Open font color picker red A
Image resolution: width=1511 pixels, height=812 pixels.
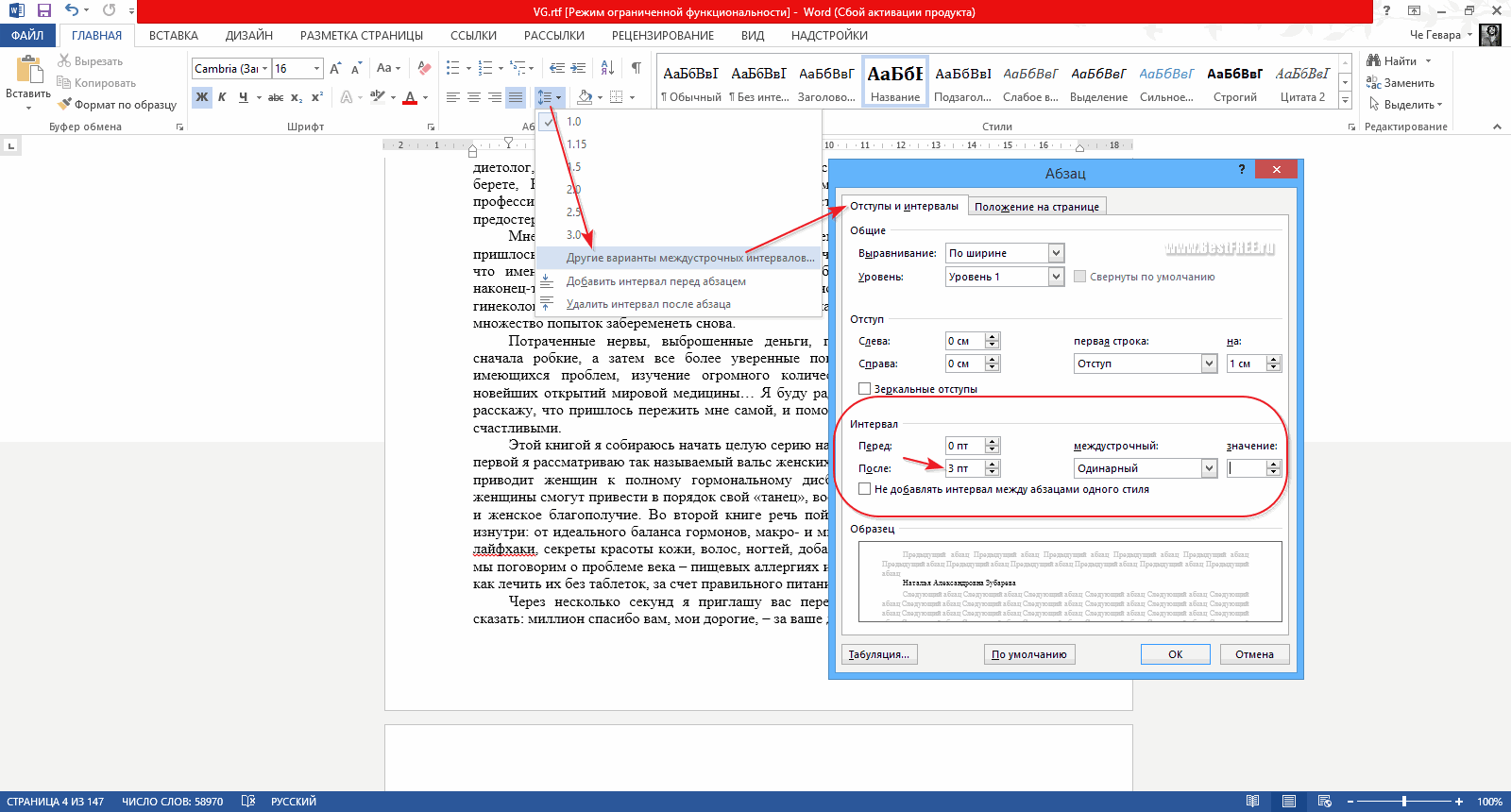[x=409, y=96]
